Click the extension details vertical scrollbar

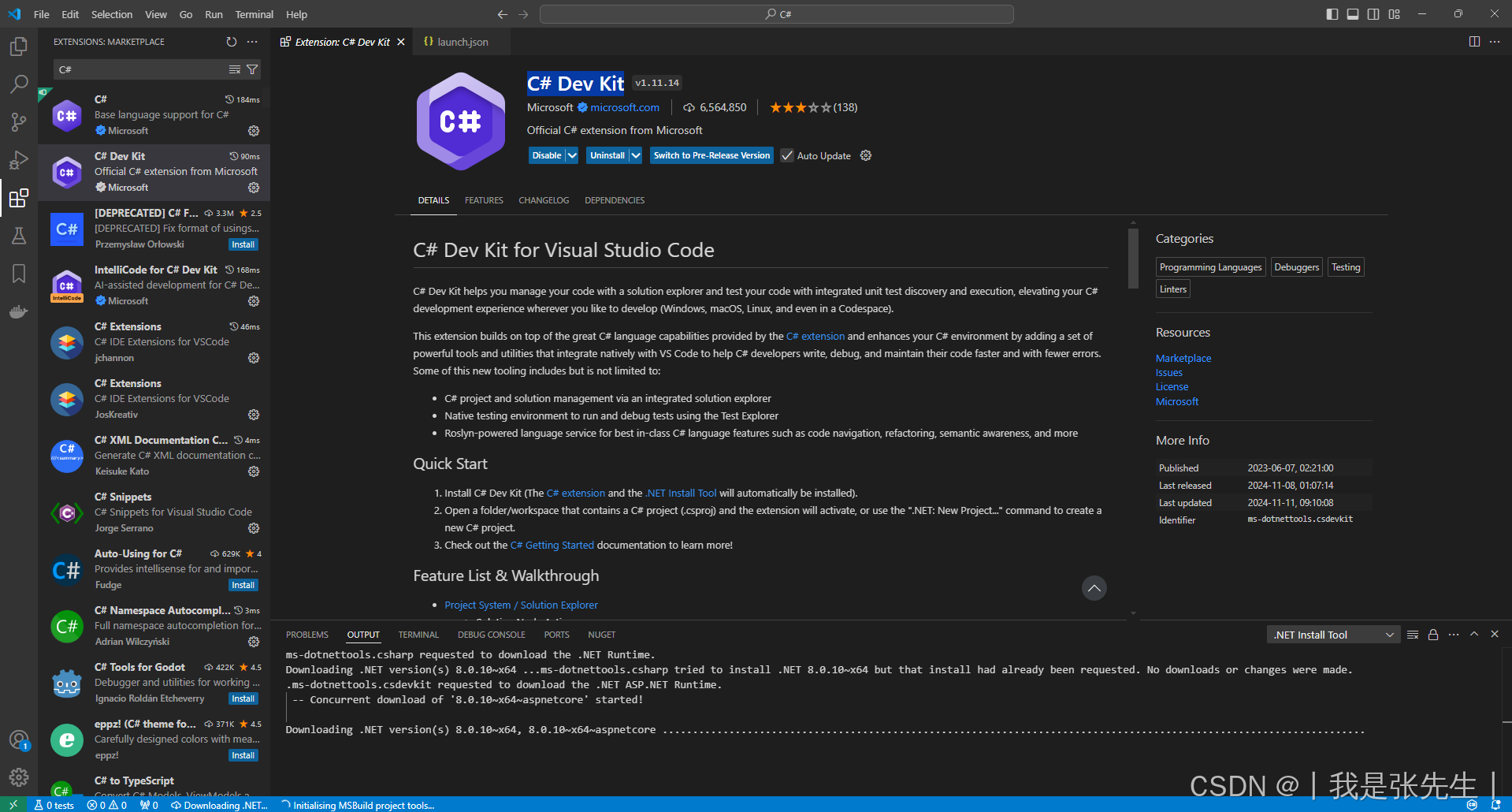click(x=1133, y=259)
